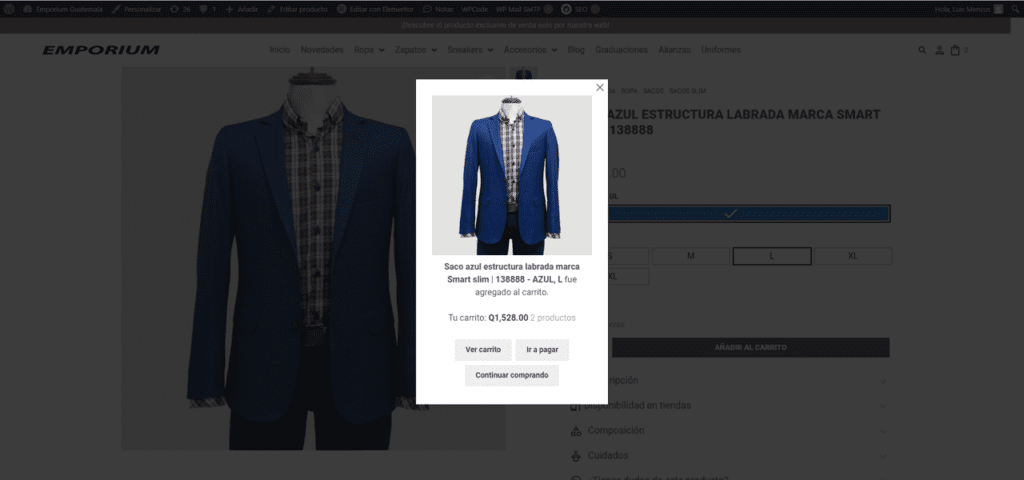The width and height of the screenshot is (1024, 480).
Task: Click Continuar comprando in the popup
Action: coord(512,376)
